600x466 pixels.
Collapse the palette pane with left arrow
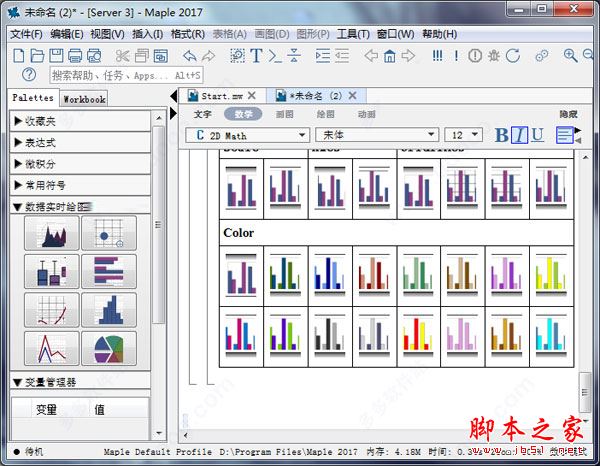pyautogui.click(x=173, y=96)
